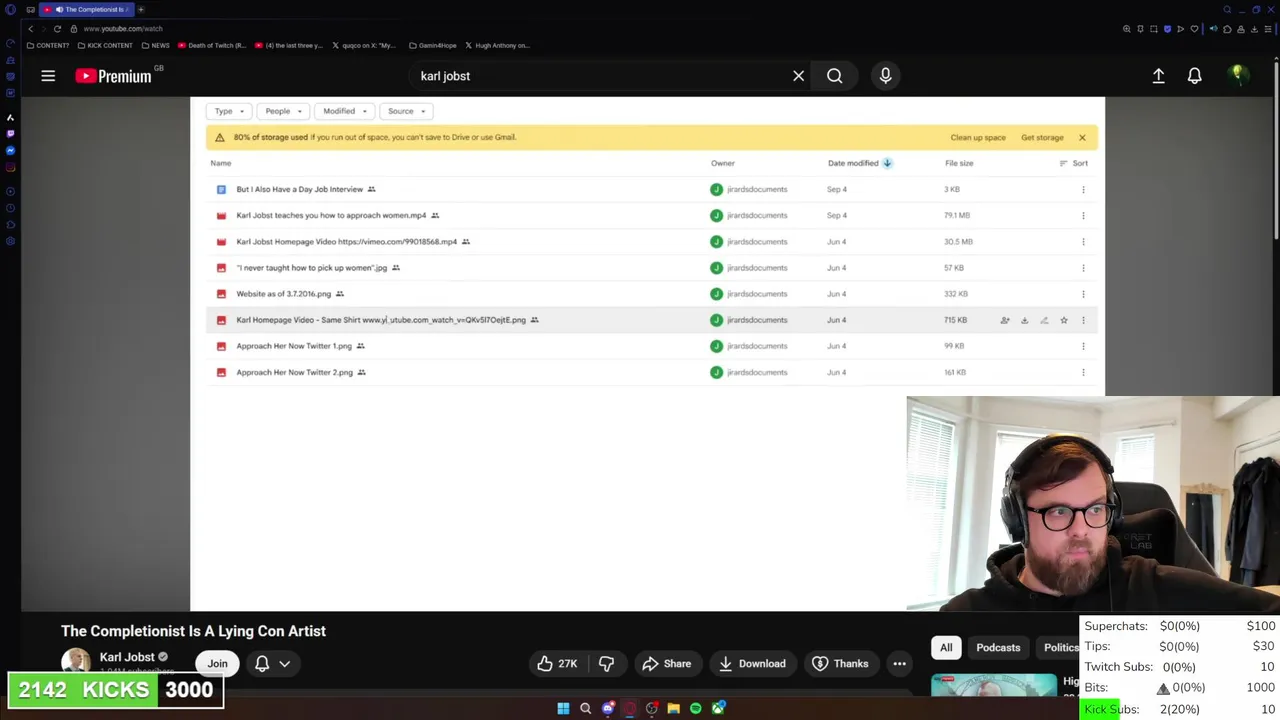Open the video's more actions ellipsis
This screenshot has height=720, width=1280.
pyautogui.click(x=899, y=663)
